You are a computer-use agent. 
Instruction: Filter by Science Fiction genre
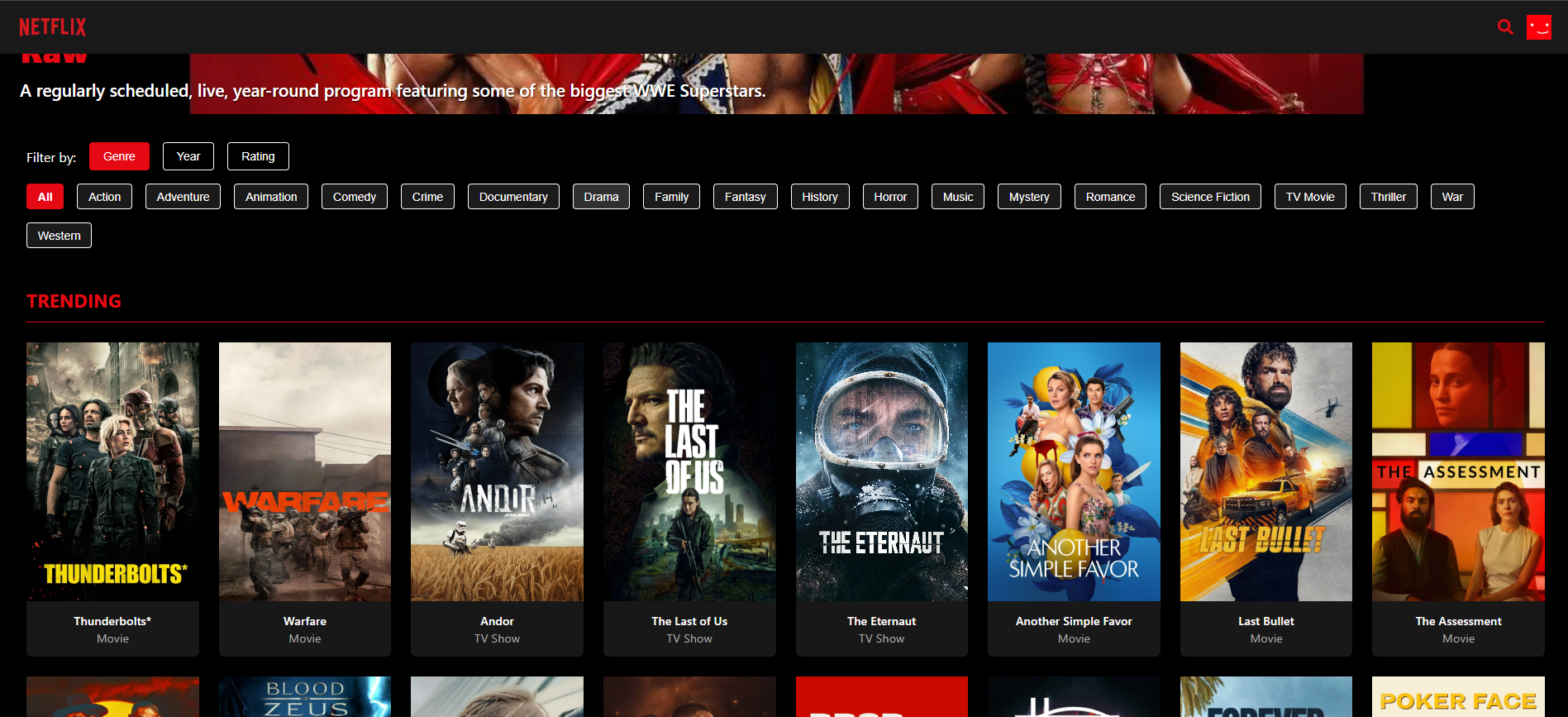click(1209, 197)
